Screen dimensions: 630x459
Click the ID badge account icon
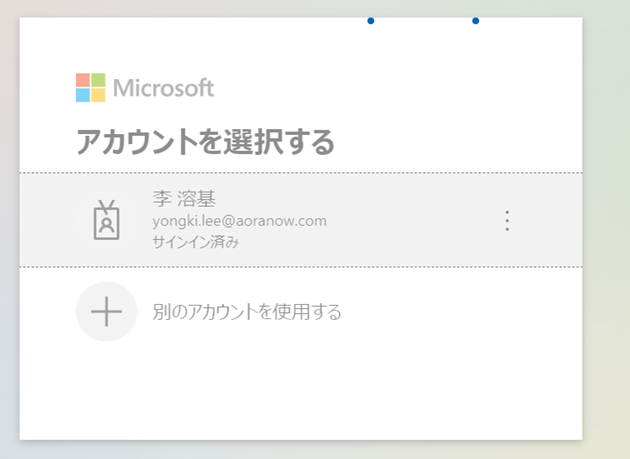point(106,220)
